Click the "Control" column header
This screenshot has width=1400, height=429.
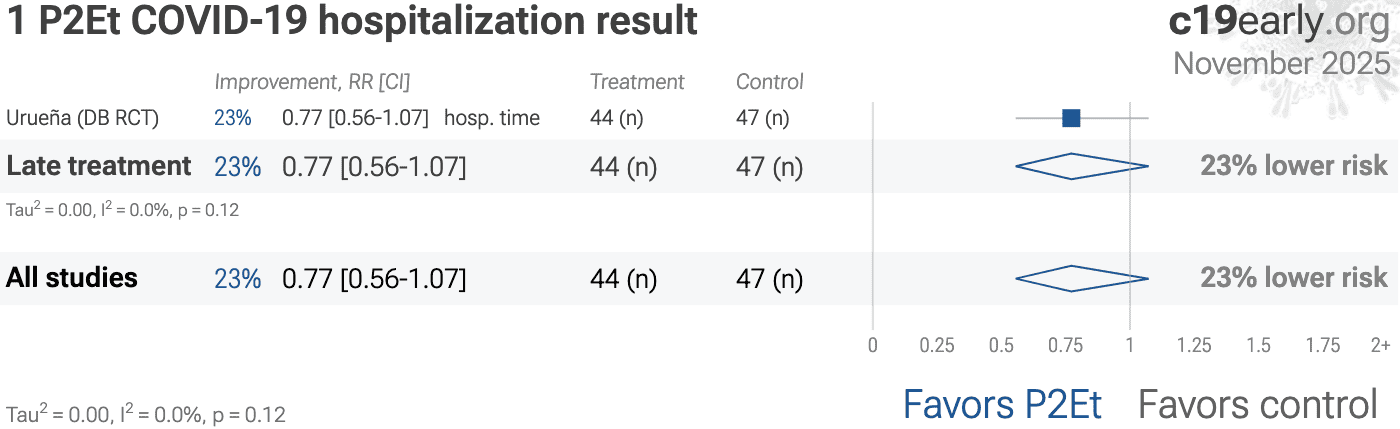(770, 82)
